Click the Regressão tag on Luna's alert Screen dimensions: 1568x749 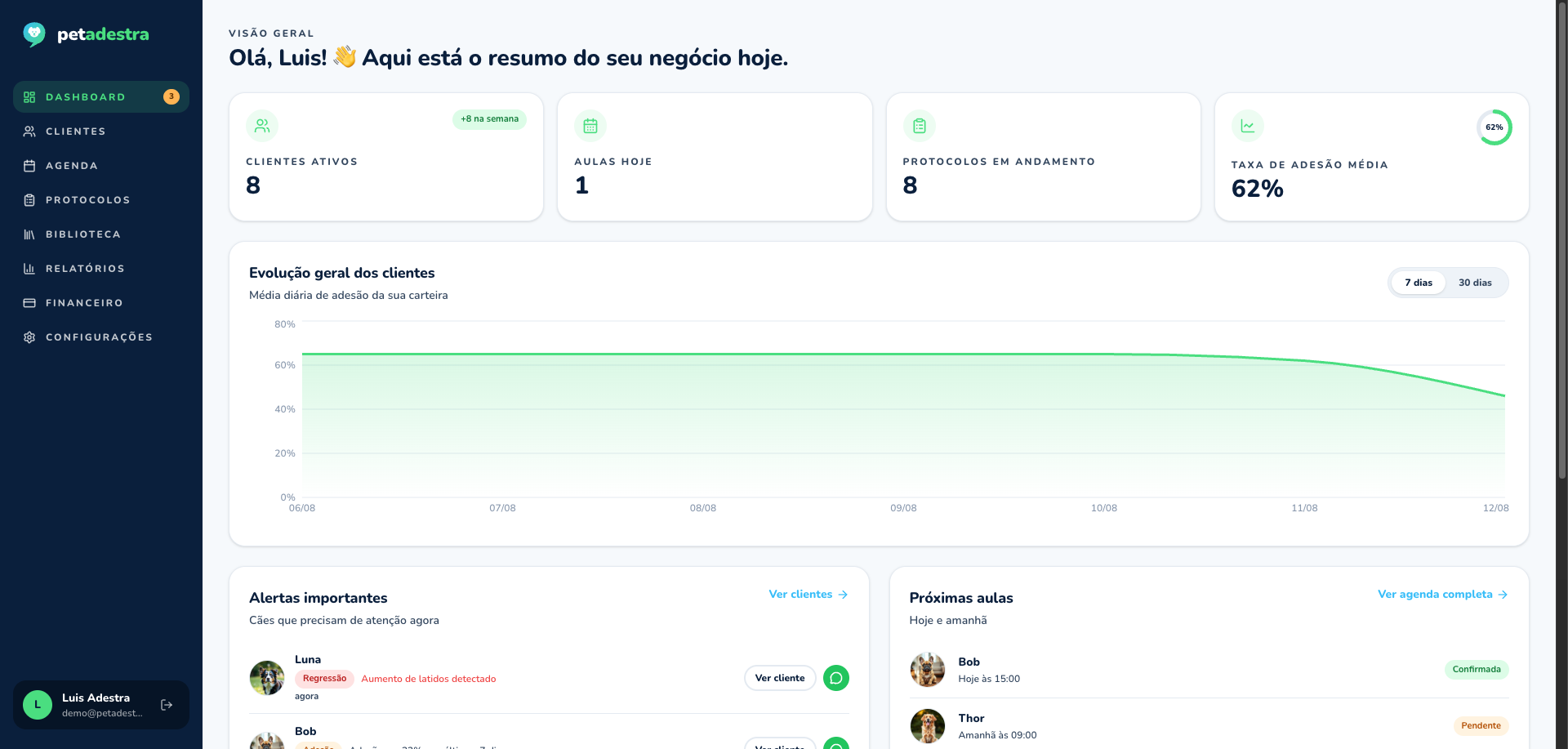click(324, 679)
